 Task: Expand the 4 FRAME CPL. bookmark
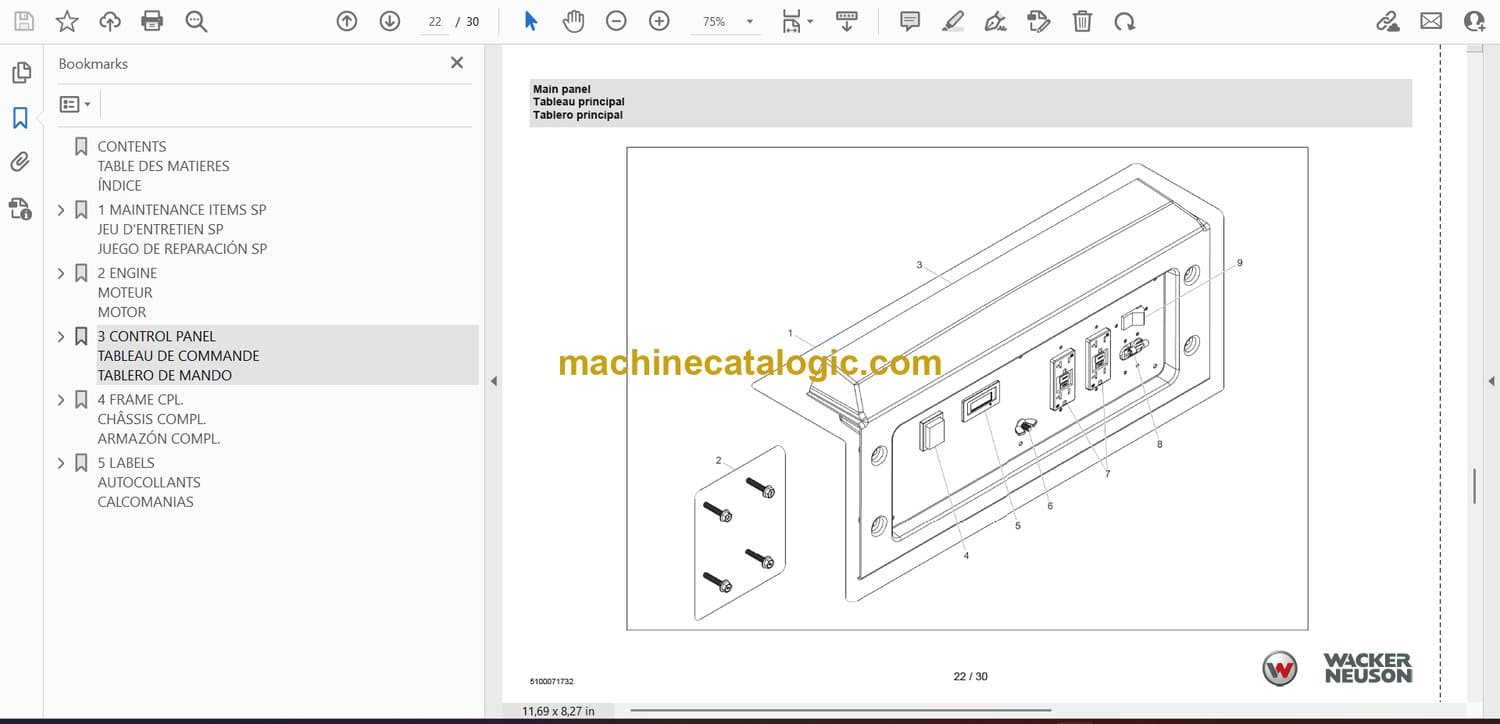61,400
